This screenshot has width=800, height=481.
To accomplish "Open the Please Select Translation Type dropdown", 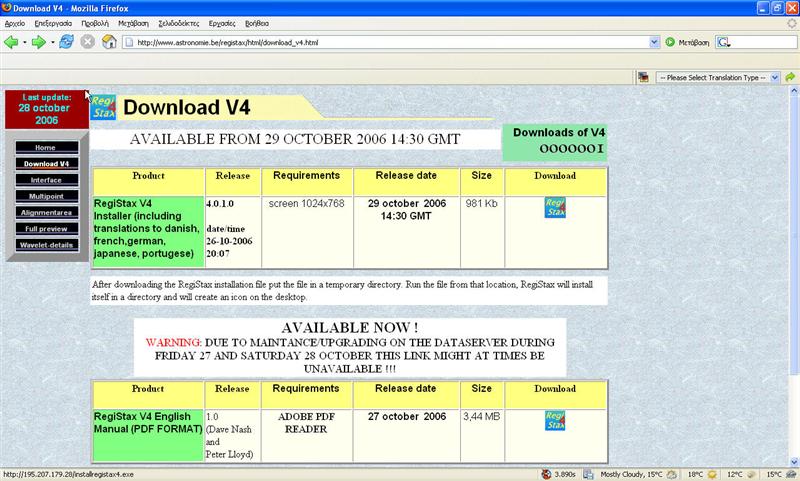I will [718, 78].
